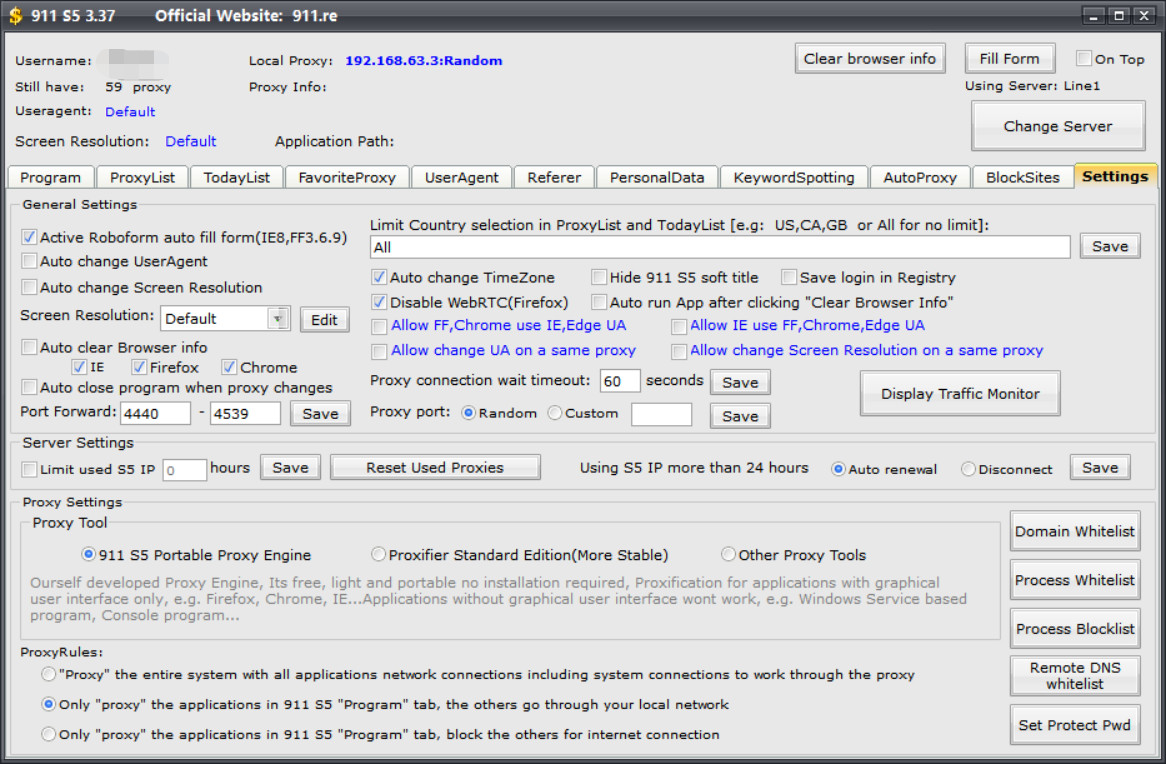Check Save login in Registry

pos(789,277)
